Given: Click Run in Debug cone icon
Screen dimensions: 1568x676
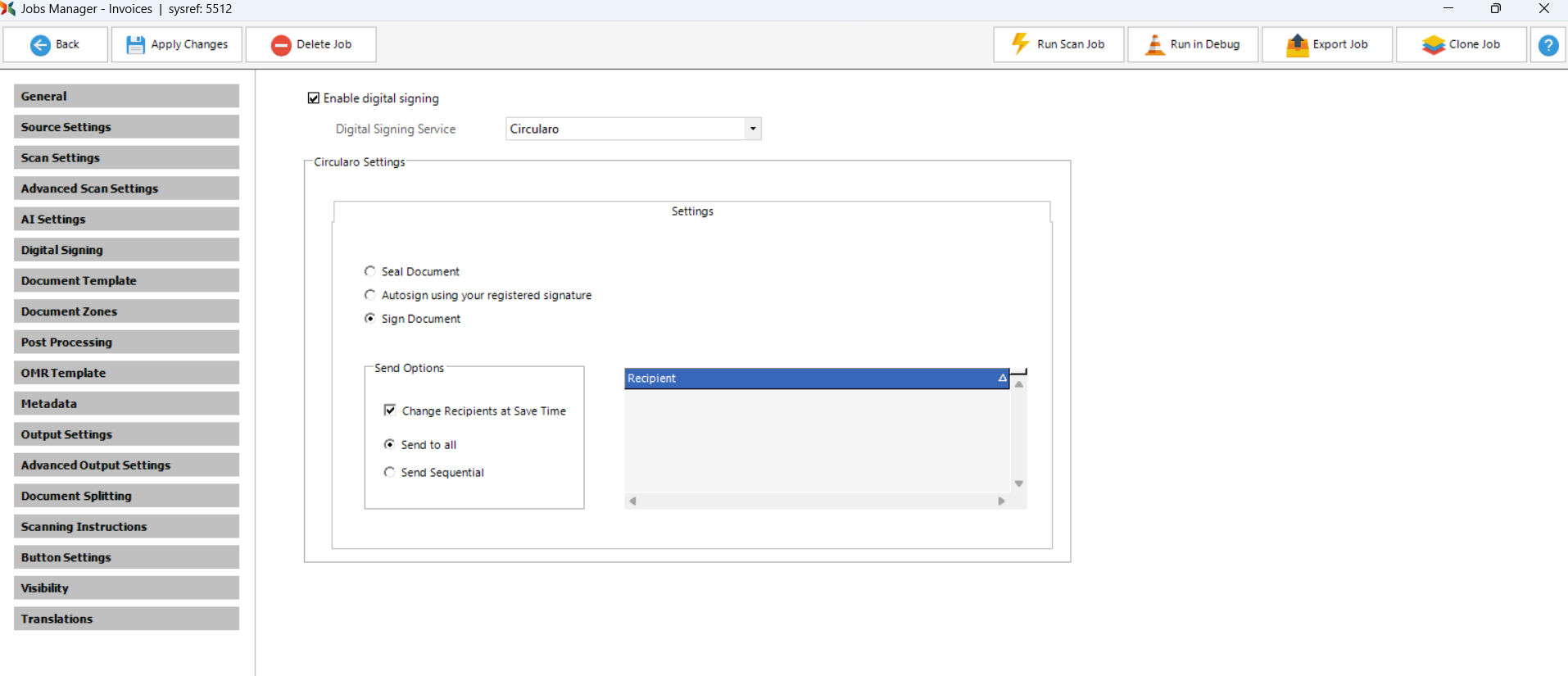Looking at the screenshot, I should (x=1154, y=45).
